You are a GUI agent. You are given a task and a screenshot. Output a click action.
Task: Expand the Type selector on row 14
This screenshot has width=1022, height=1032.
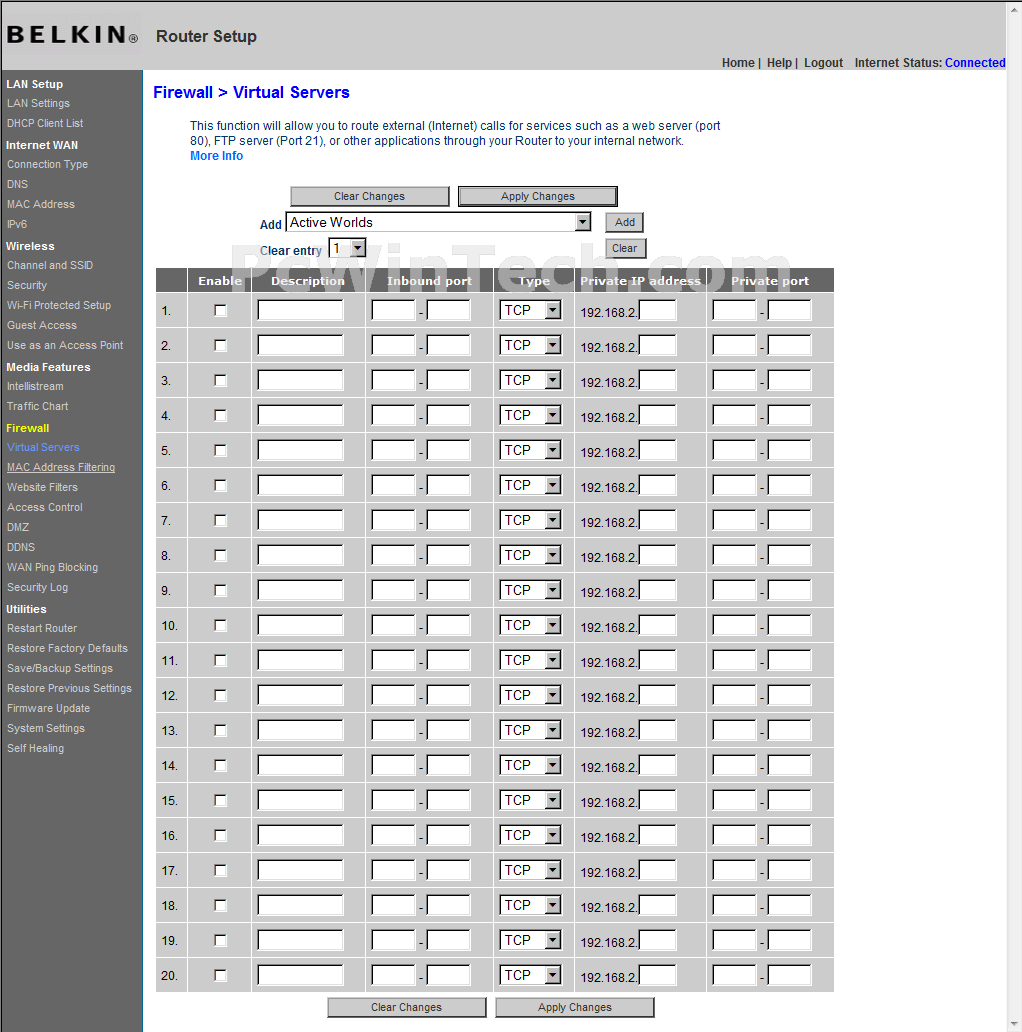530,765
